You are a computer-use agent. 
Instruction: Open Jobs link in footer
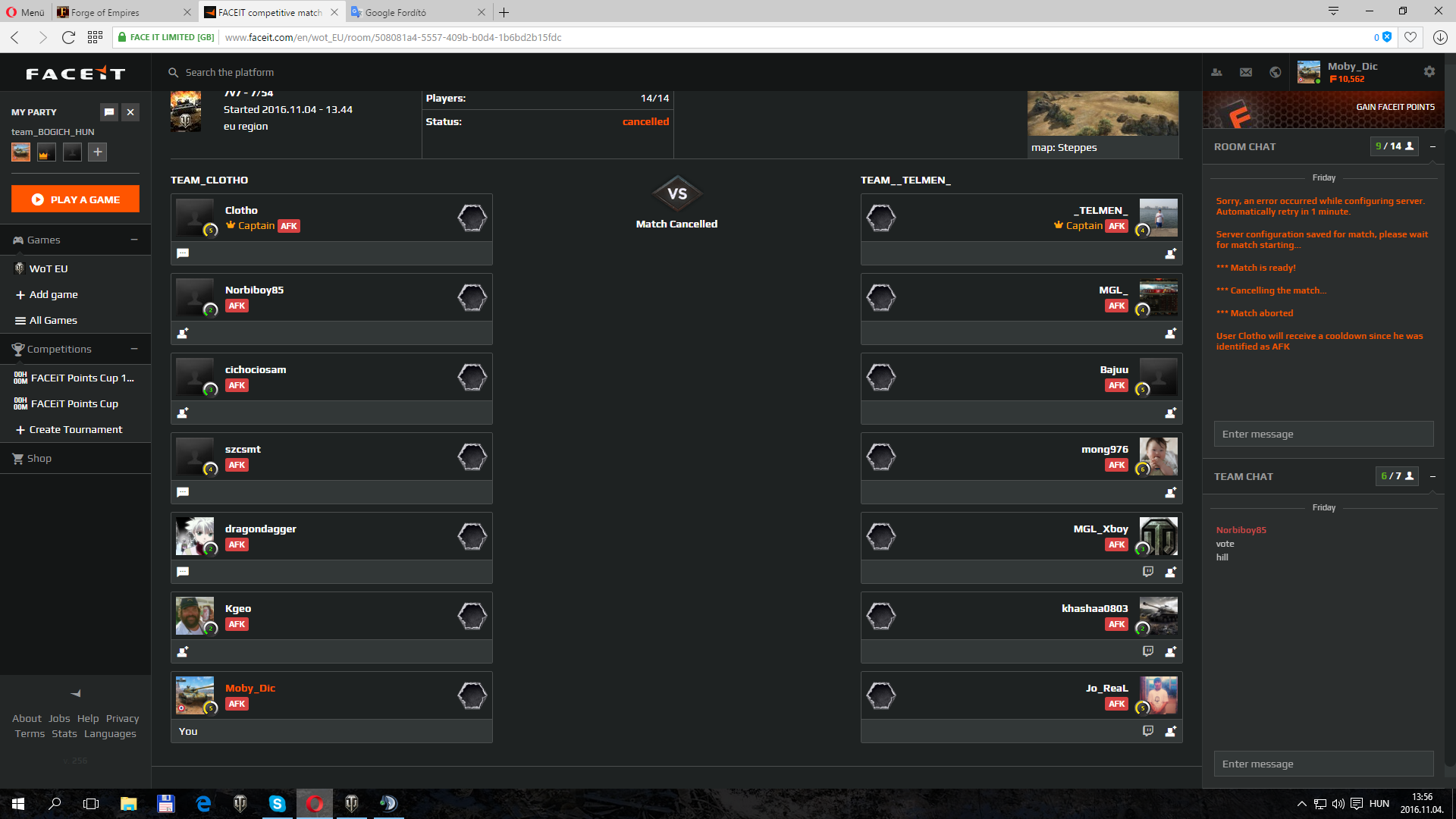59,718
